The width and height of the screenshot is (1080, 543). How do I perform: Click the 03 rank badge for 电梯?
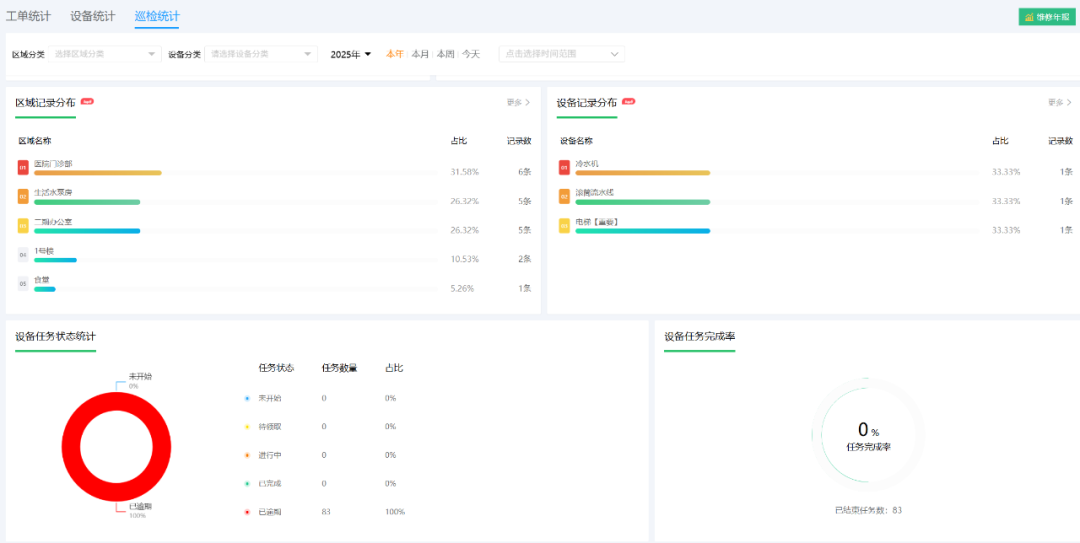pos(564,225)
